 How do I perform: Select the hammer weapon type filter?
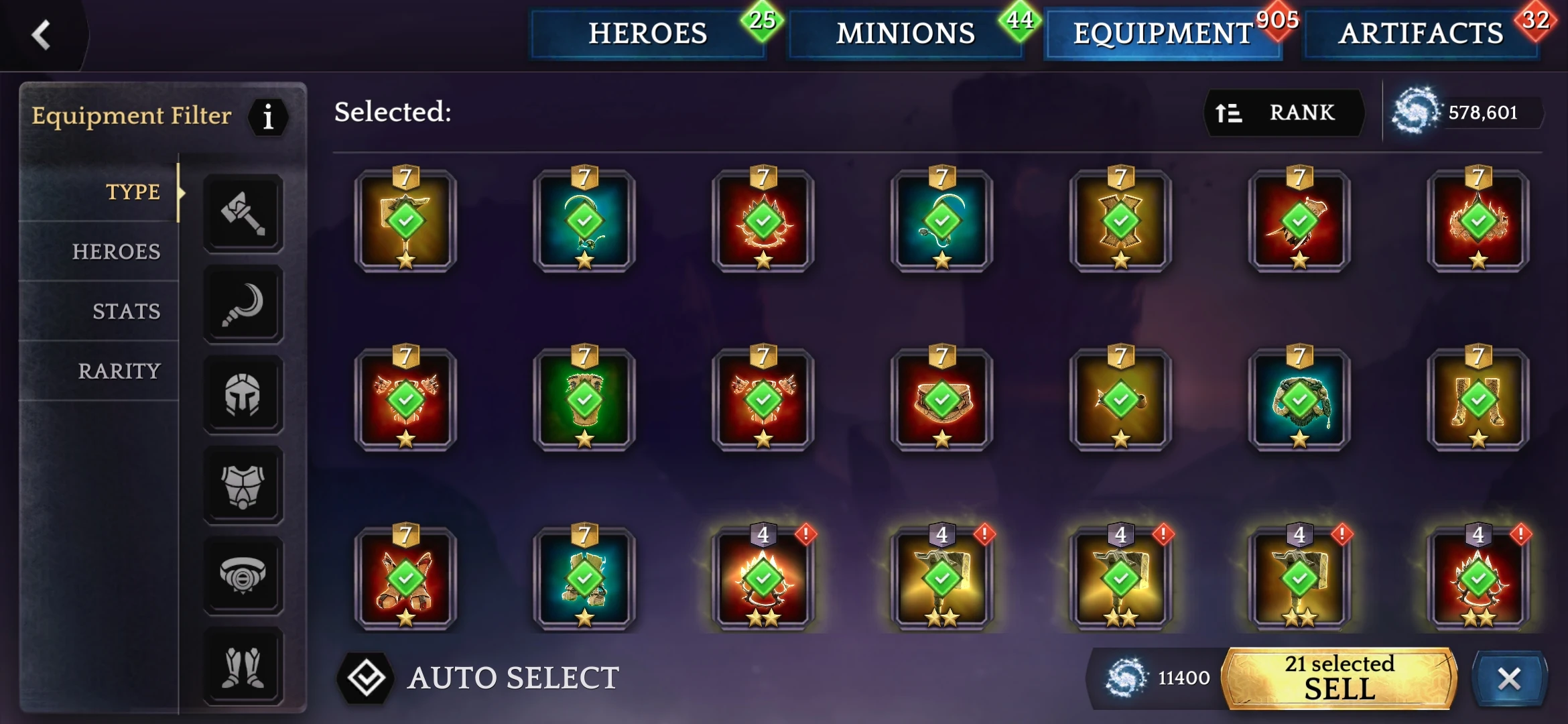243,213
